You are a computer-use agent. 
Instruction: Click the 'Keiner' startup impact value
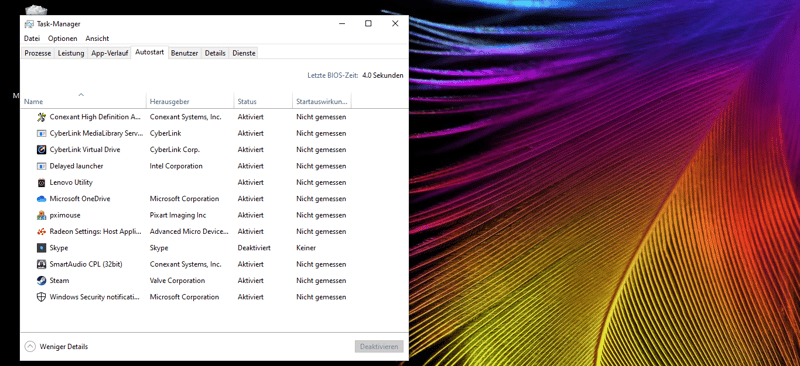306,248
